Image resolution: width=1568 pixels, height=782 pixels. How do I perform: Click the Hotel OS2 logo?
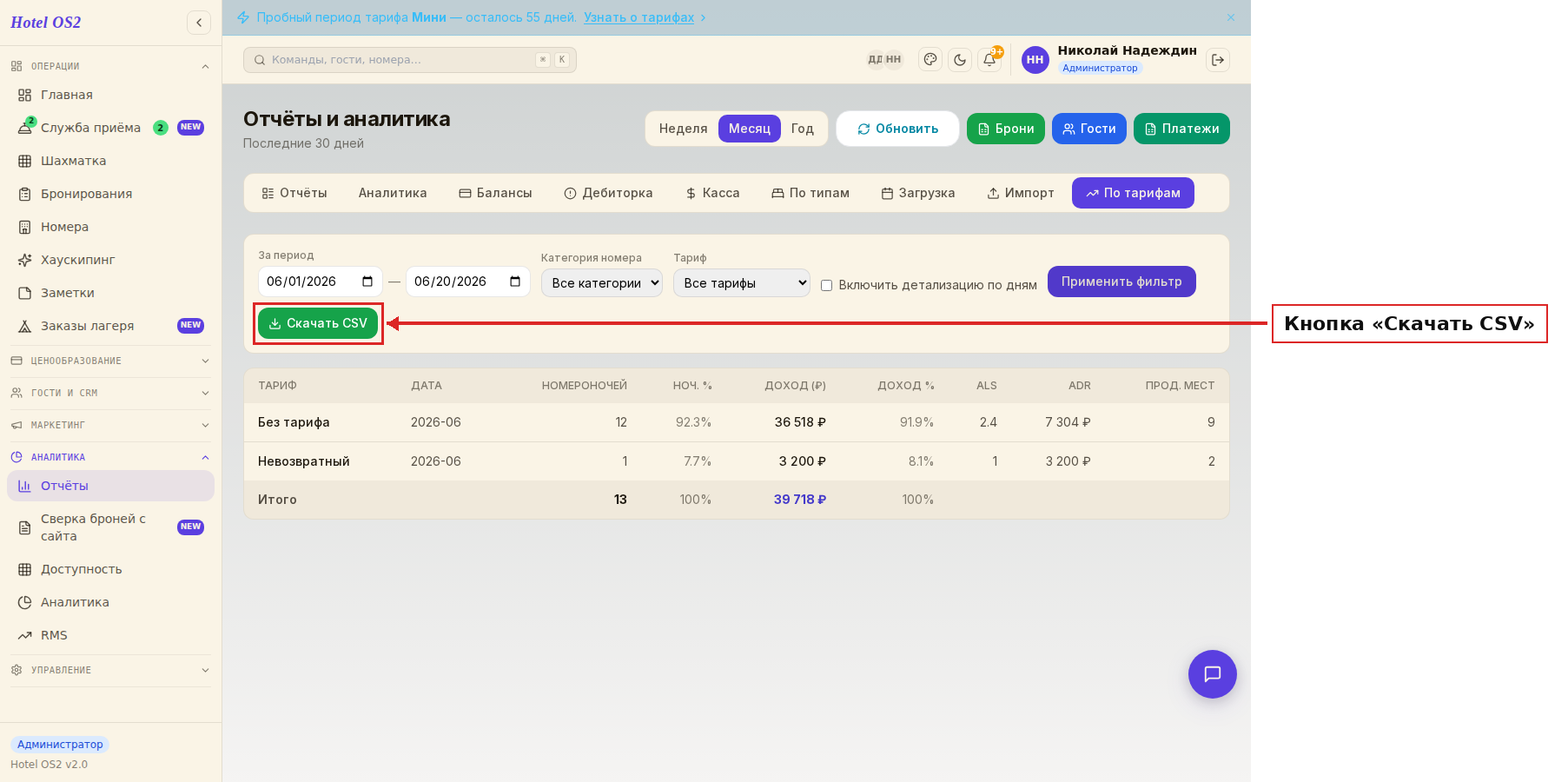pos(46,23)
